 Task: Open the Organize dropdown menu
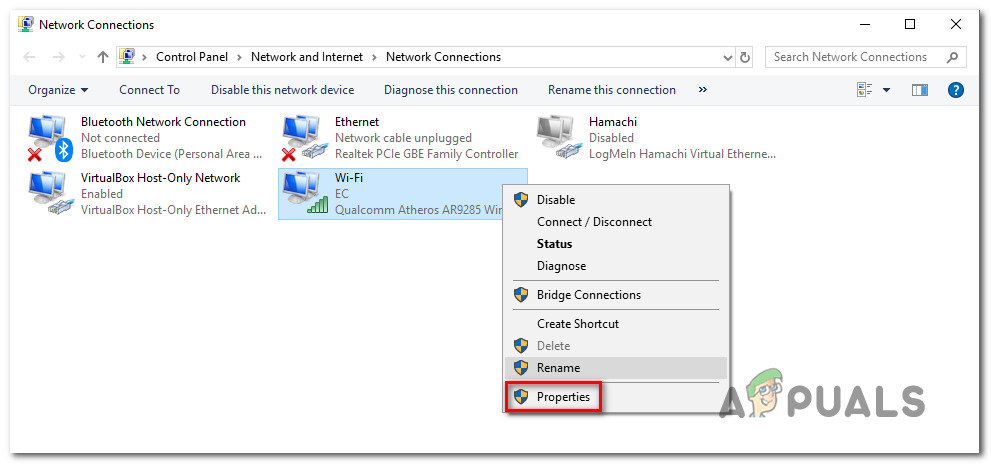click(58, 90)
